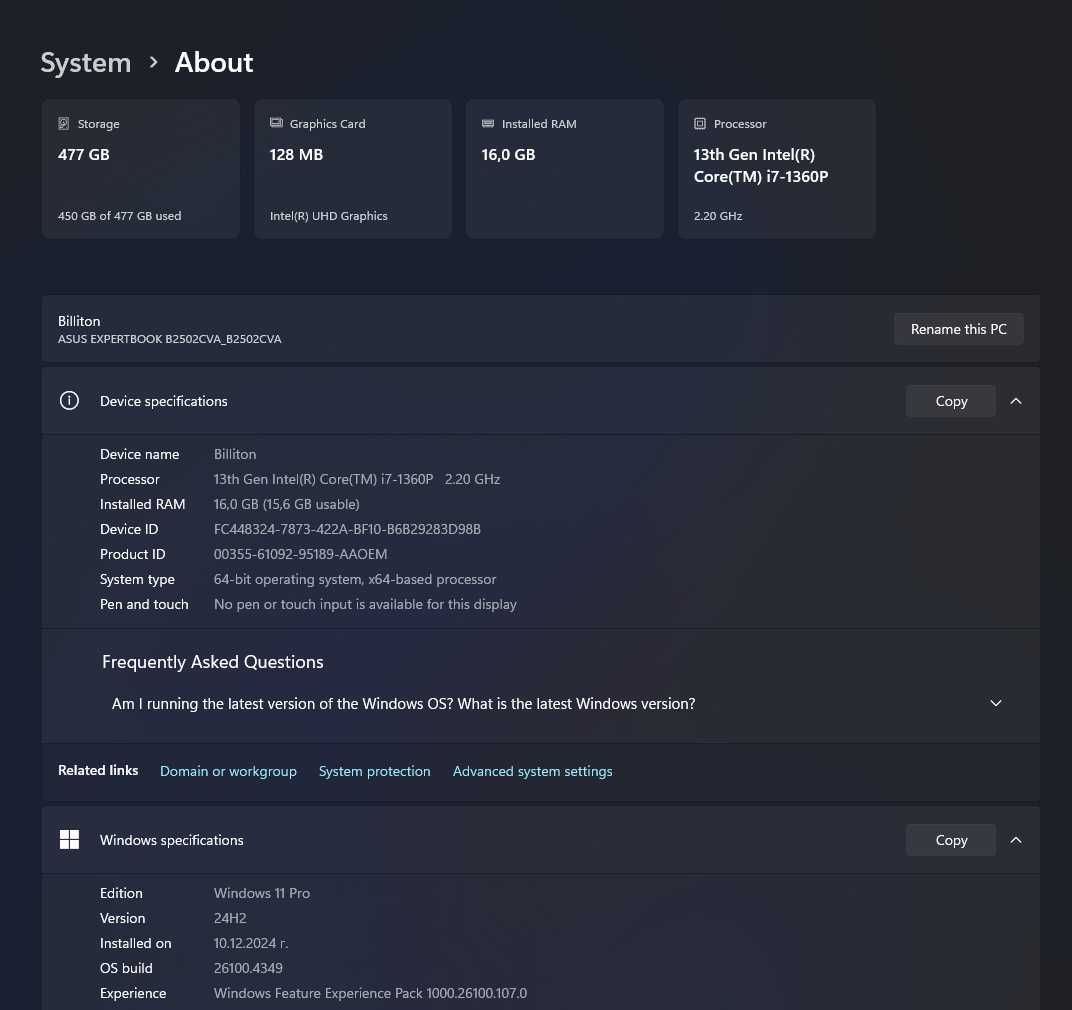Click the breadcrumb chevron after System
The width and height of the screenshot is (1072, 1010).
[153, 62]
